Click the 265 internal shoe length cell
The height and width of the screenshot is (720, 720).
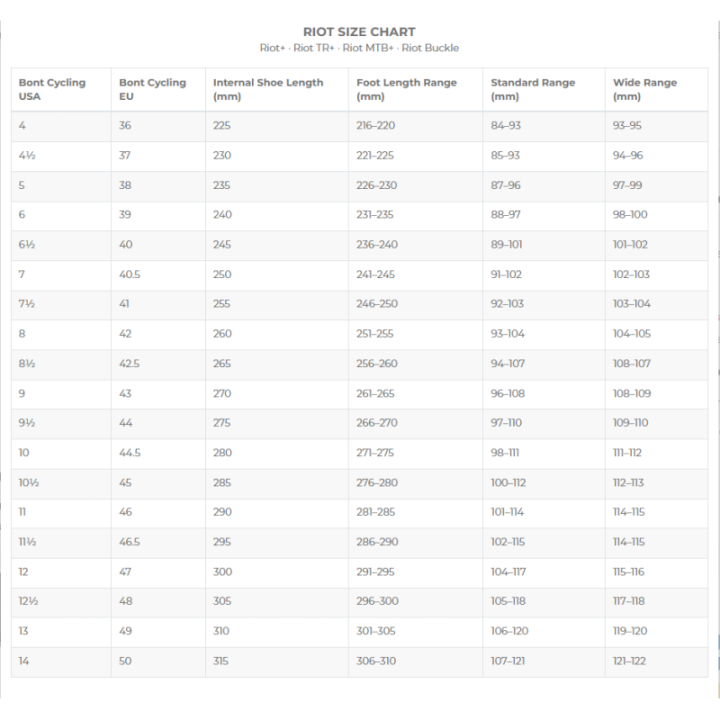coord(277,364)
